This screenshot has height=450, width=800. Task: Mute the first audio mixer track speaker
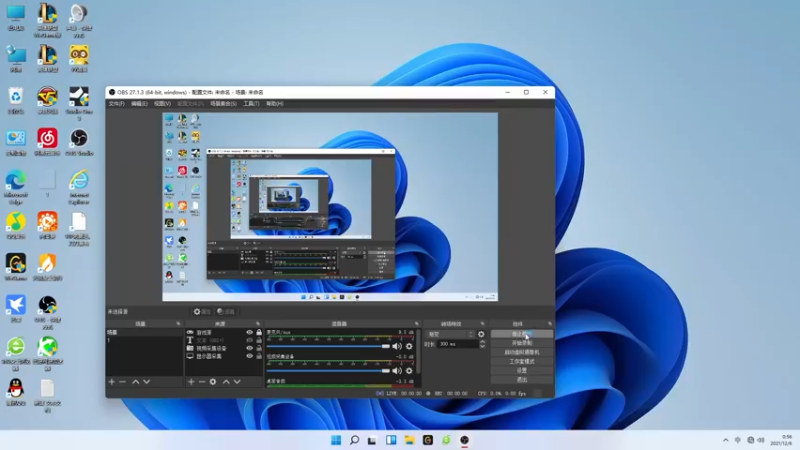coord(397,345)
